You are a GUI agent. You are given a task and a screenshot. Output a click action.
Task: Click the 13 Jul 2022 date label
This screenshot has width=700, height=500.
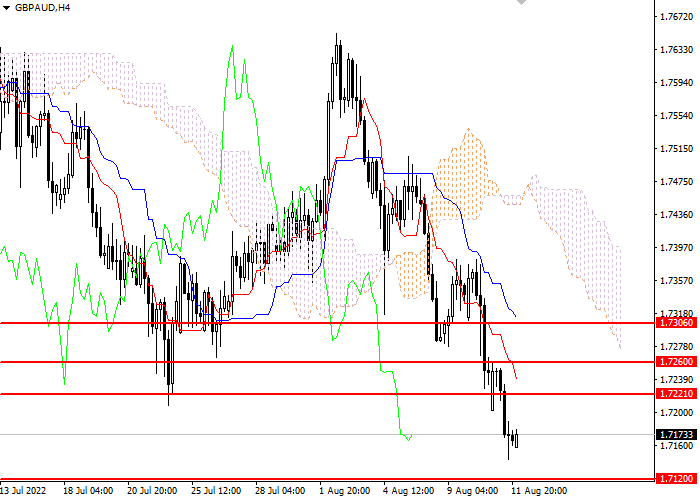23,491
